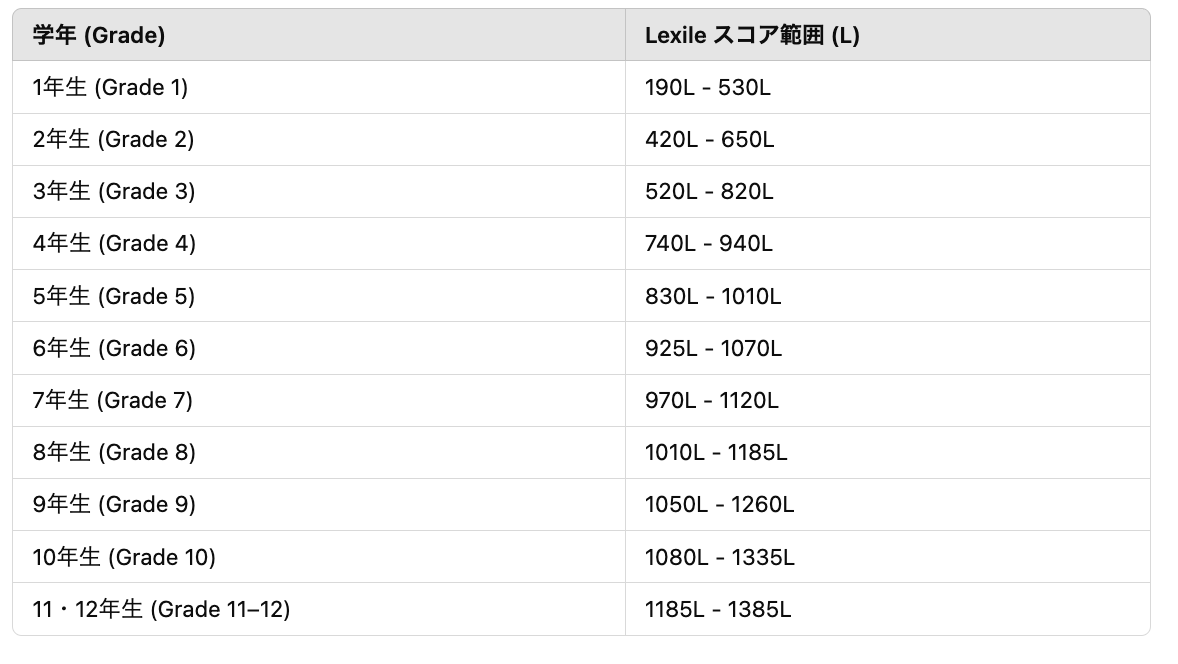The image size is (1178, 664).
Task: Click the 520L - 820L score cell
Action: coord(709,192)
